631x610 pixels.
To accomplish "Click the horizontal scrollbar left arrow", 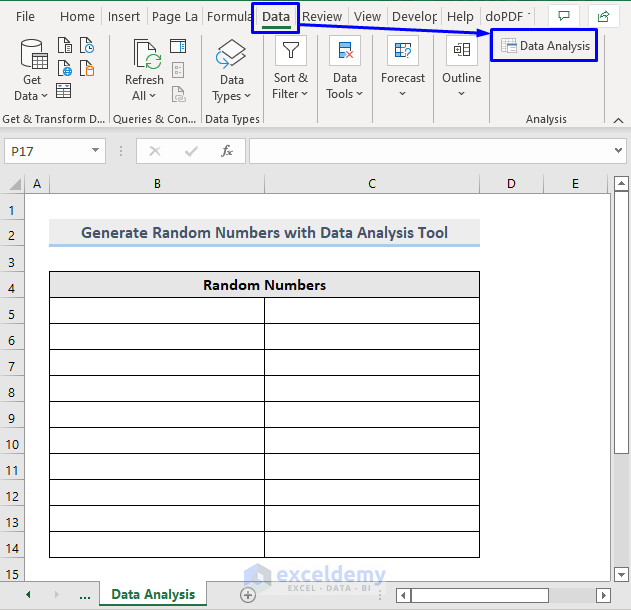I will tap(403, 595).
